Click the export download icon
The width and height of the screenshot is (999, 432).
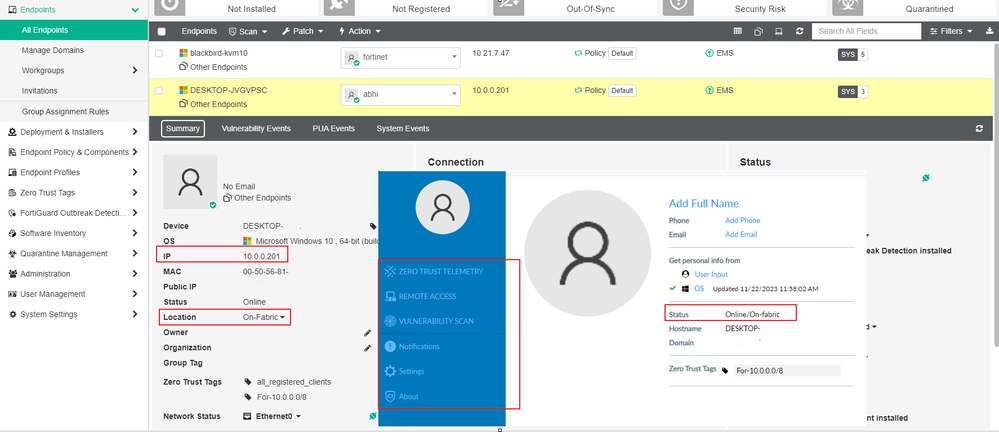pos(989,31)
